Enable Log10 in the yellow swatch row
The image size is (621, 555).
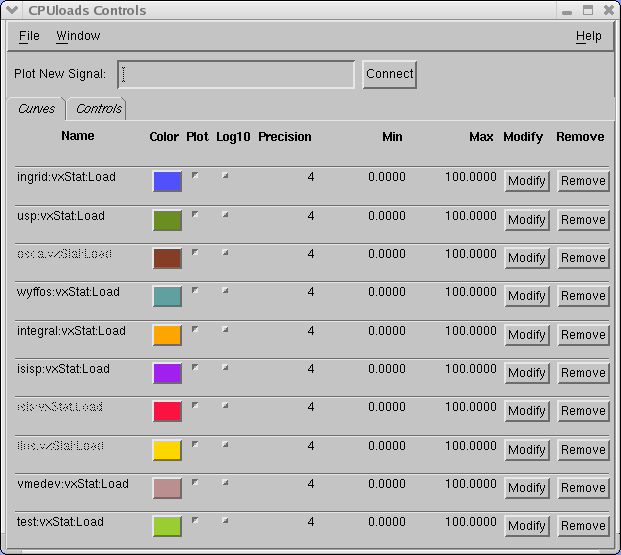point(225,444)
